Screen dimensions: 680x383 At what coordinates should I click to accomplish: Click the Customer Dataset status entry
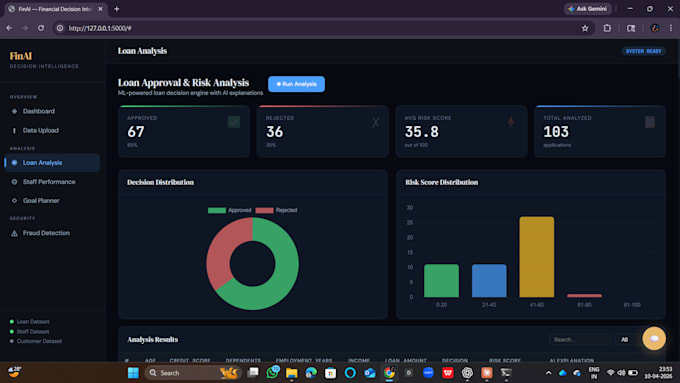point(36,341)
